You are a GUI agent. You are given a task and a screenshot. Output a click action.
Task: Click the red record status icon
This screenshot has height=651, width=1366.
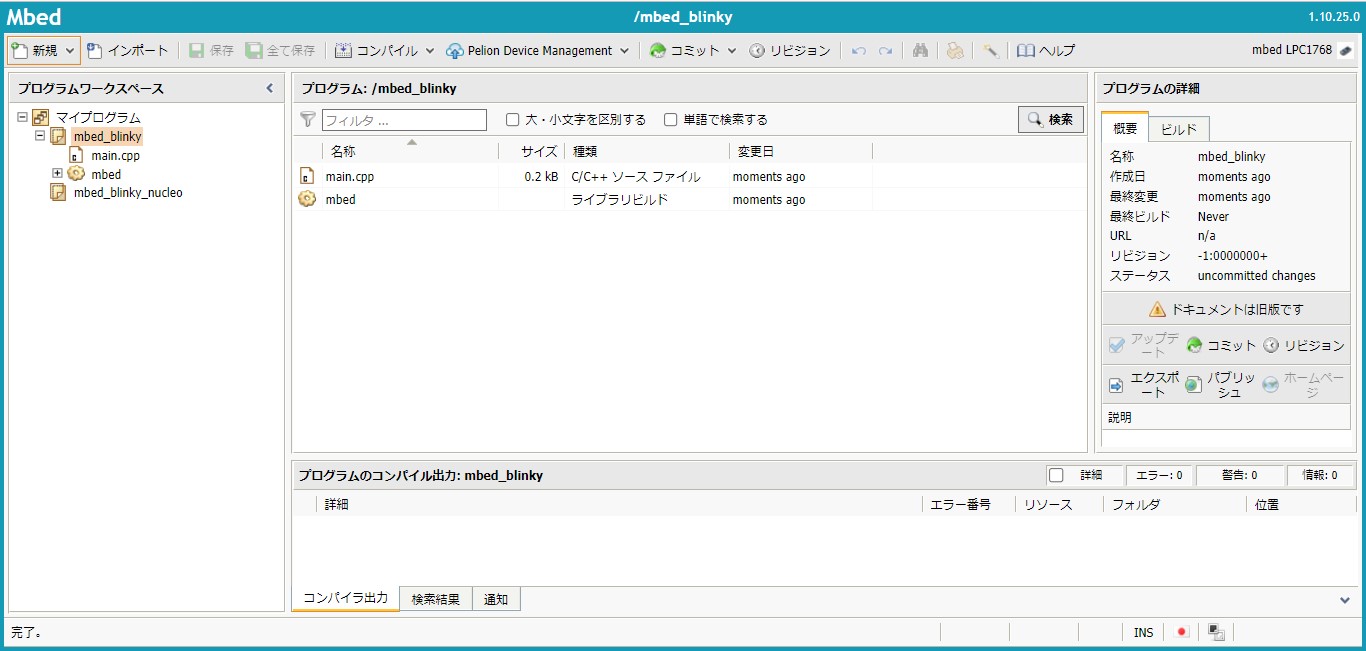pos(1181,632)
